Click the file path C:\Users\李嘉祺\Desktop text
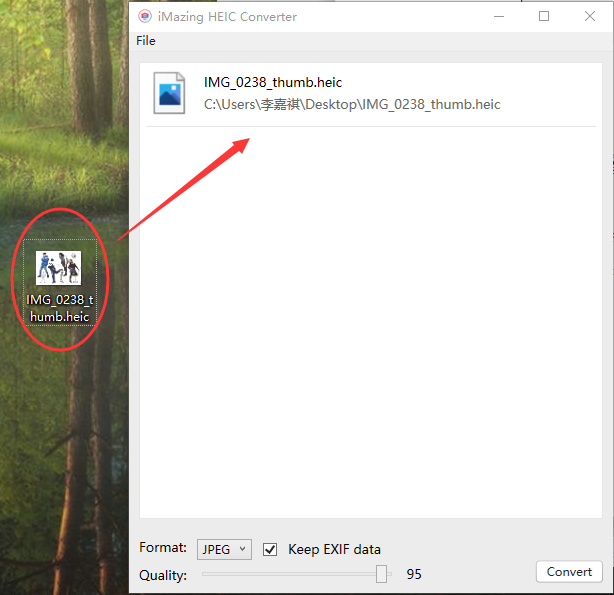 [x=352, y=105]
